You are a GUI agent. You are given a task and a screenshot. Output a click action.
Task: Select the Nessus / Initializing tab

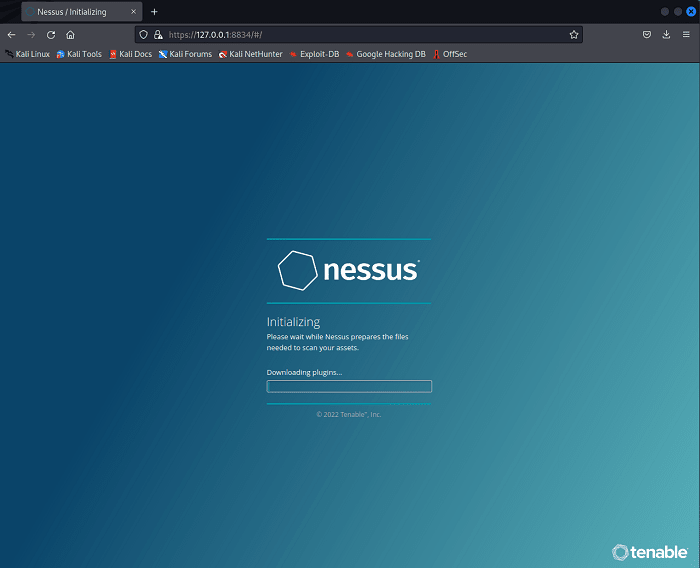click(82, 12)
